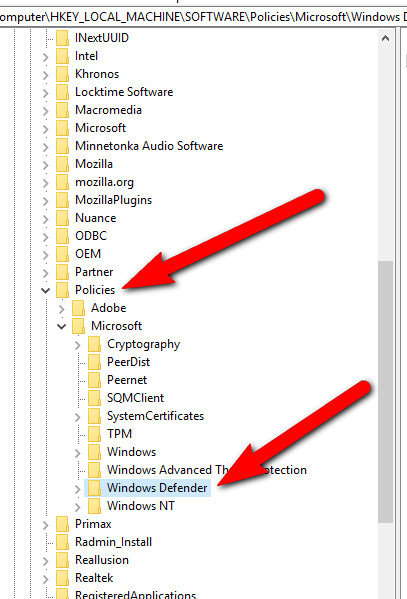The image size is (407, 599).
Task: Expand the Adobe key under Policies
Action: tap(62, 309)
